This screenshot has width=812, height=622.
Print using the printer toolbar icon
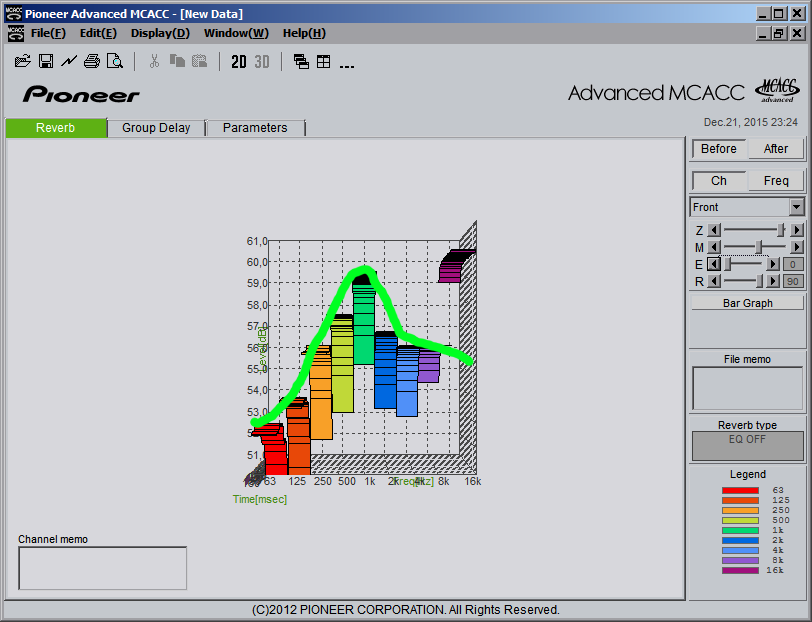click(x=92, y=61)
